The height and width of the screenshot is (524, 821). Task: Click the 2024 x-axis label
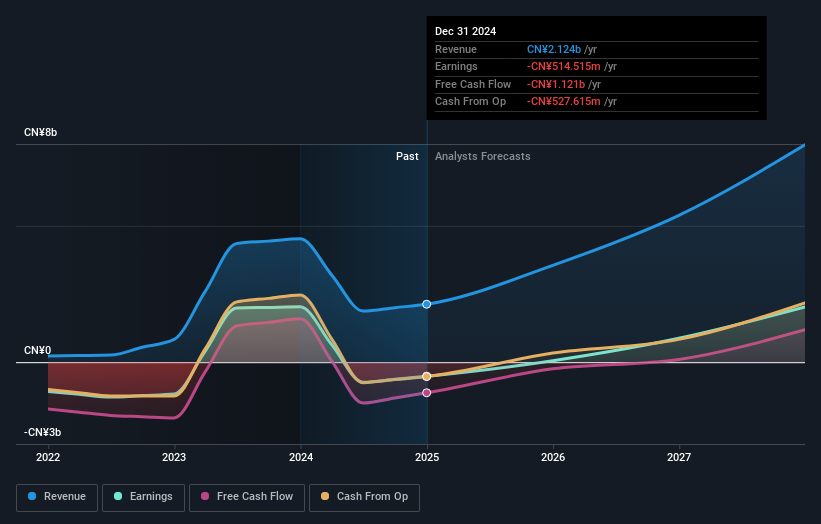[x=301, y=457]
